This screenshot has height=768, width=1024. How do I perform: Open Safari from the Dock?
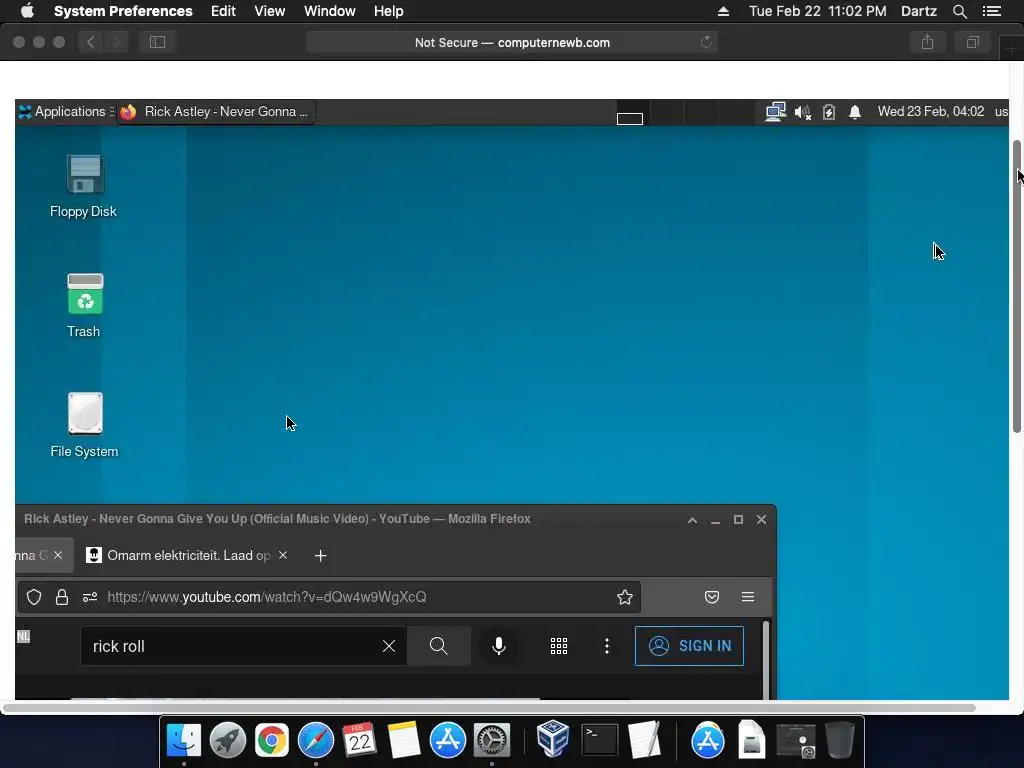pyautogui.click(x=315, y=740)
